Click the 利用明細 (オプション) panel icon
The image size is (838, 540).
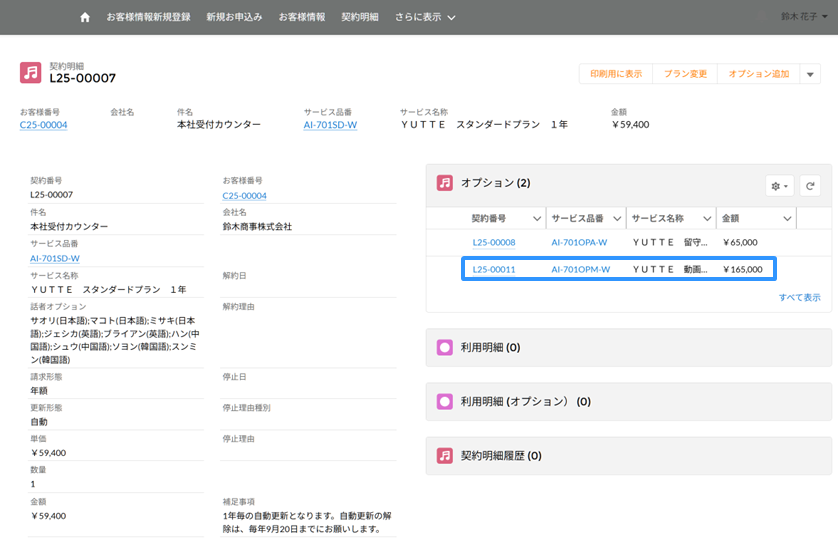point(445,401)
